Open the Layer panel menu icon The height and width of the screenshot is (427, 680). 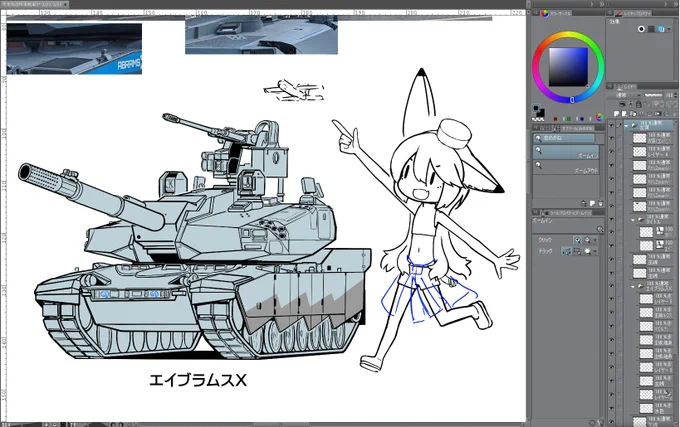coord(611,86)
